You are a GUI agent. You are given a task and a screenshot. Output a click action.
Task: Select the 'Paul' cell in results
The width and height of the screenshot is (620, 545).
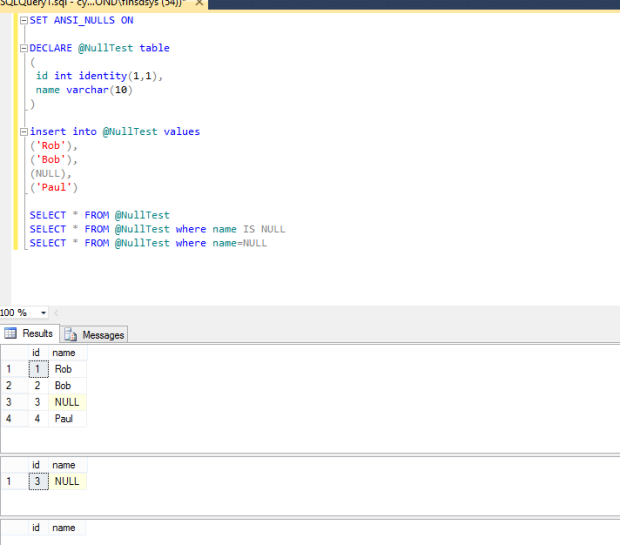tap(64, 418)
